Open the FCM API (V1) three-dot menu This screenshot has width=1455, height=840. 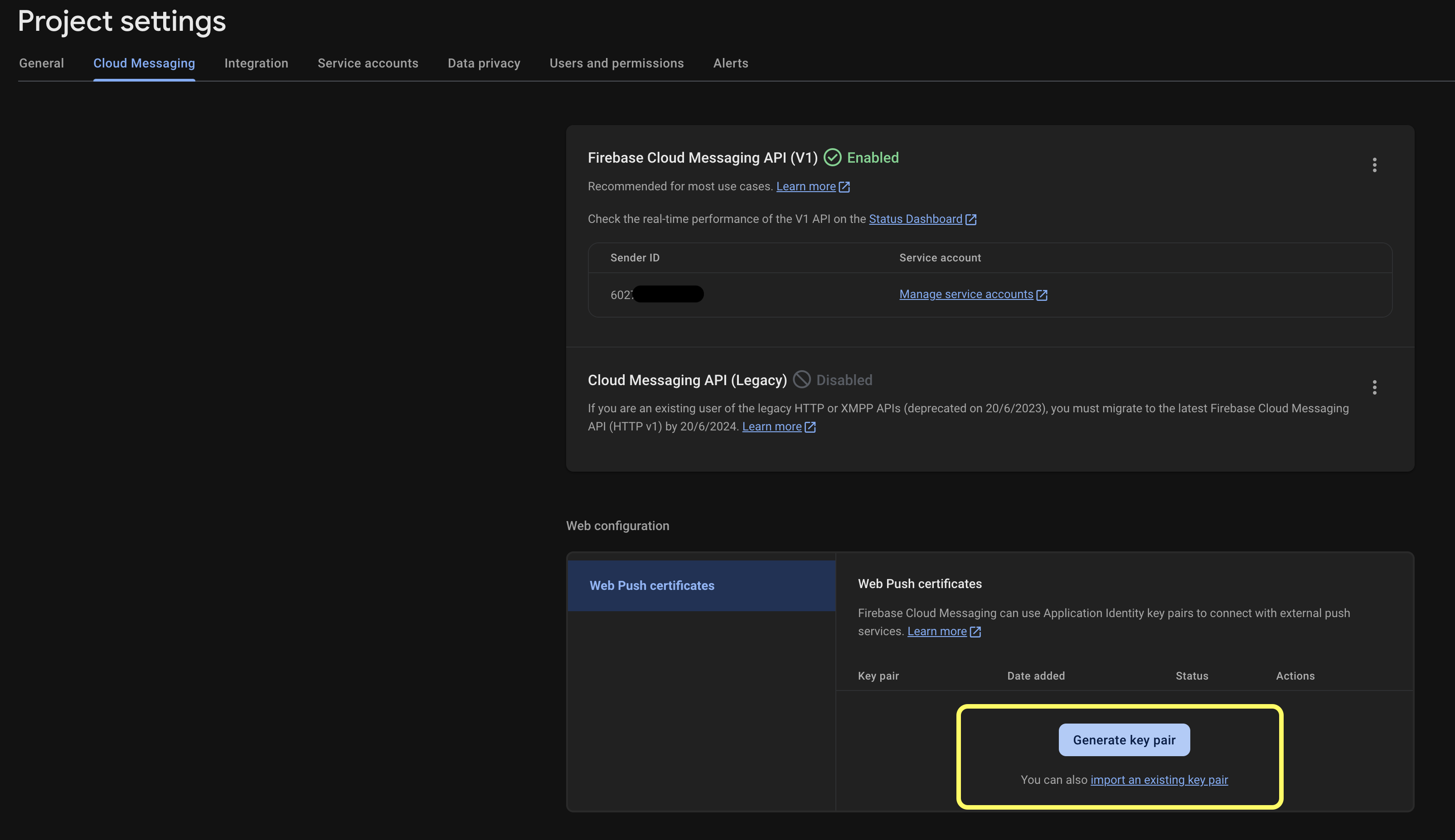(x=1374, y=165)
